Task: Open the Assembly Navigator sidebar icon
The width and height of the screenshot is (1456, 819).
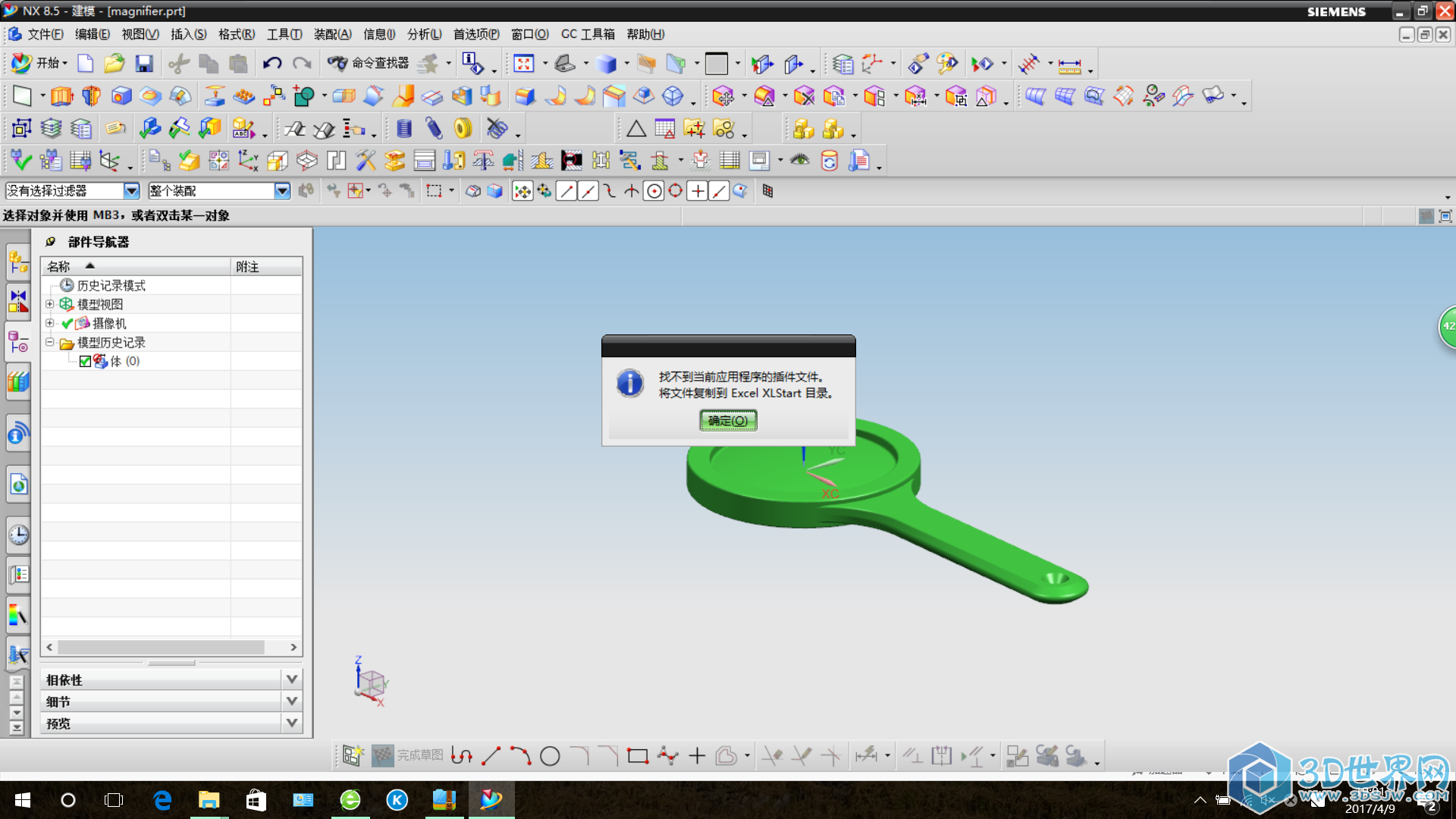Action: pyautogui.click(x=18, y=263)
